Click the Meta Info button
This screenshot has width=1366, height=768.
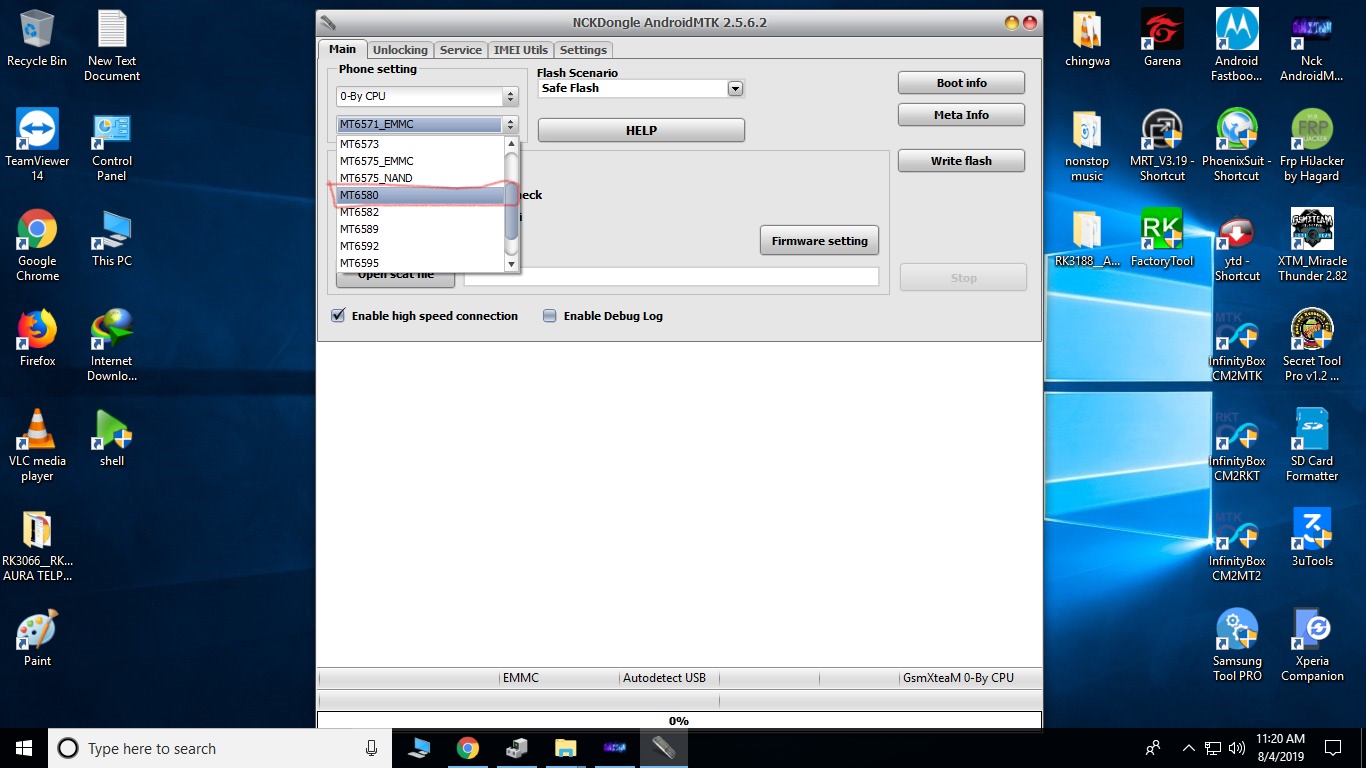click(961, 115)
